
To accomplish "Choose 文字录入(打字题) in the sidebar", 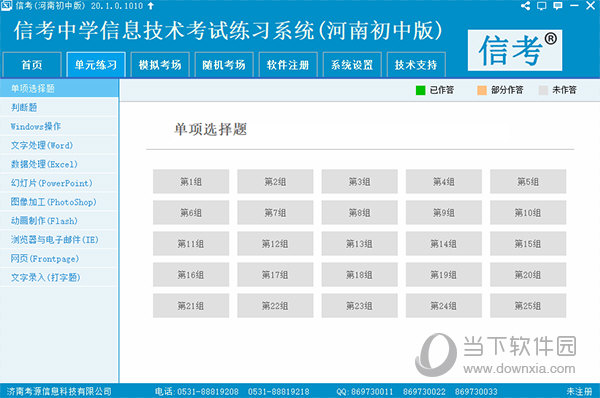I will click(x=59, y=277).
